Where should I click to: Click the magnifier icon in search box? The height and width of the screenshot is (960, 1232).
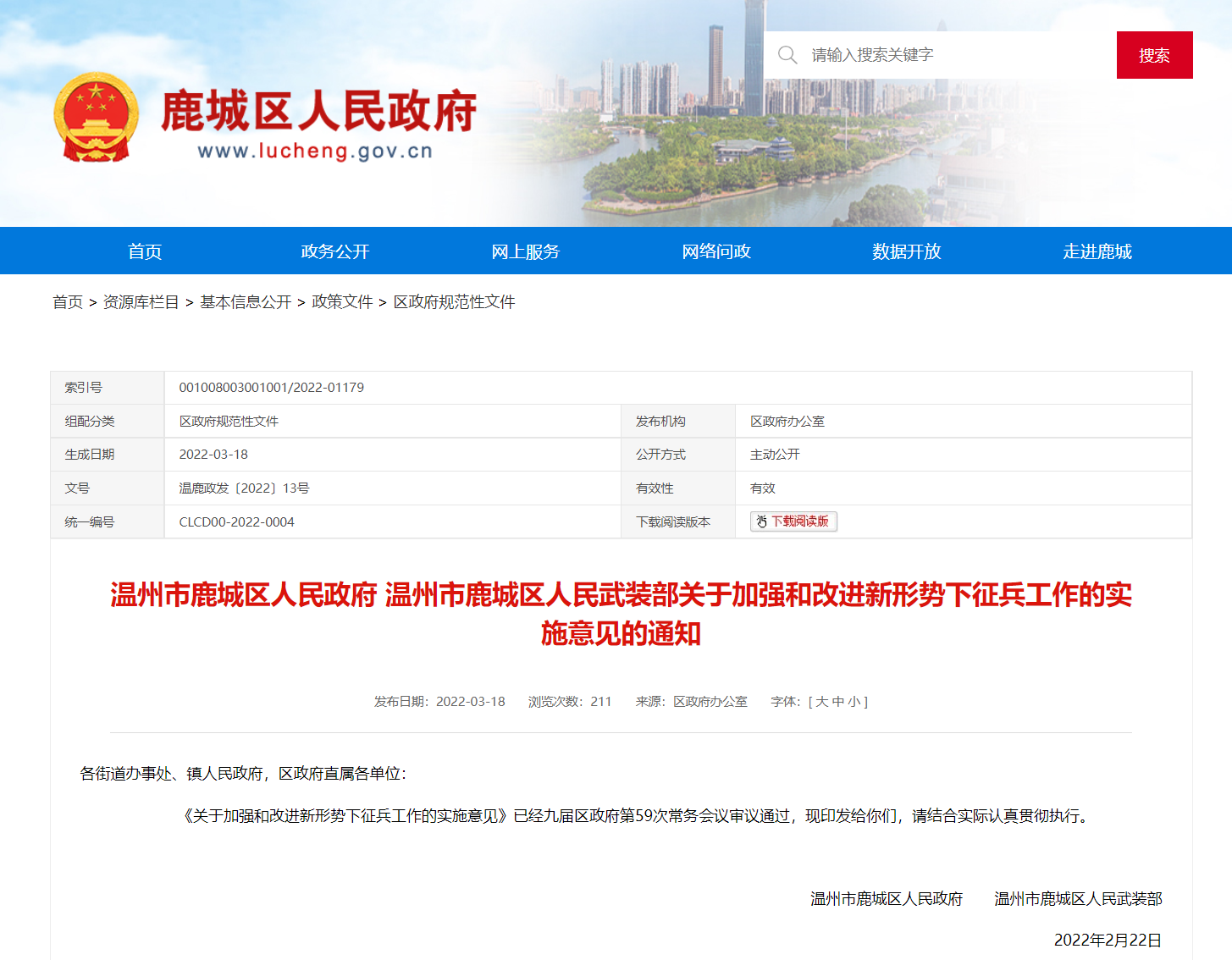click(787, 55)
